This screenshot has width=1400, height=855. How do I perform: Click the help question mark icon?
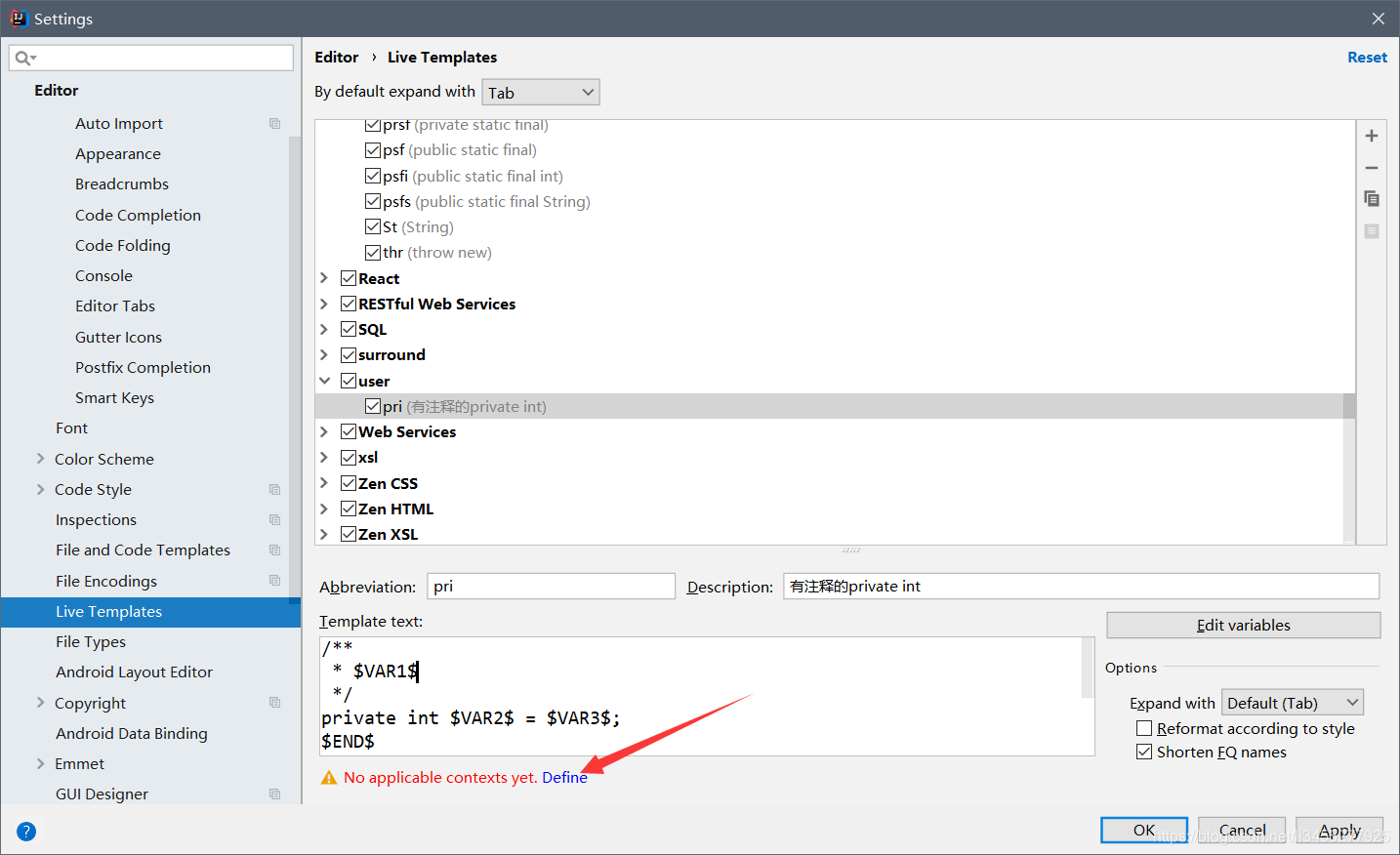pyautogui.click(x=26, y=832)
